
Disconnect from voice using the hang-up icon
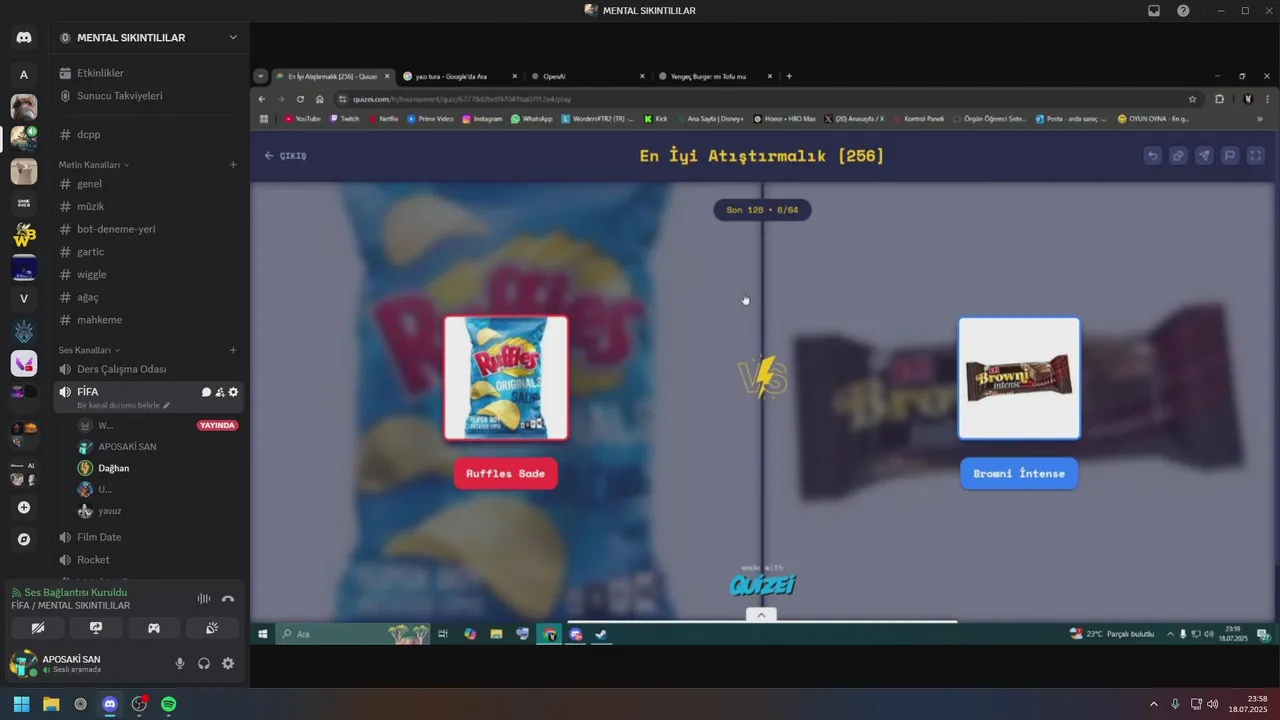228,599
